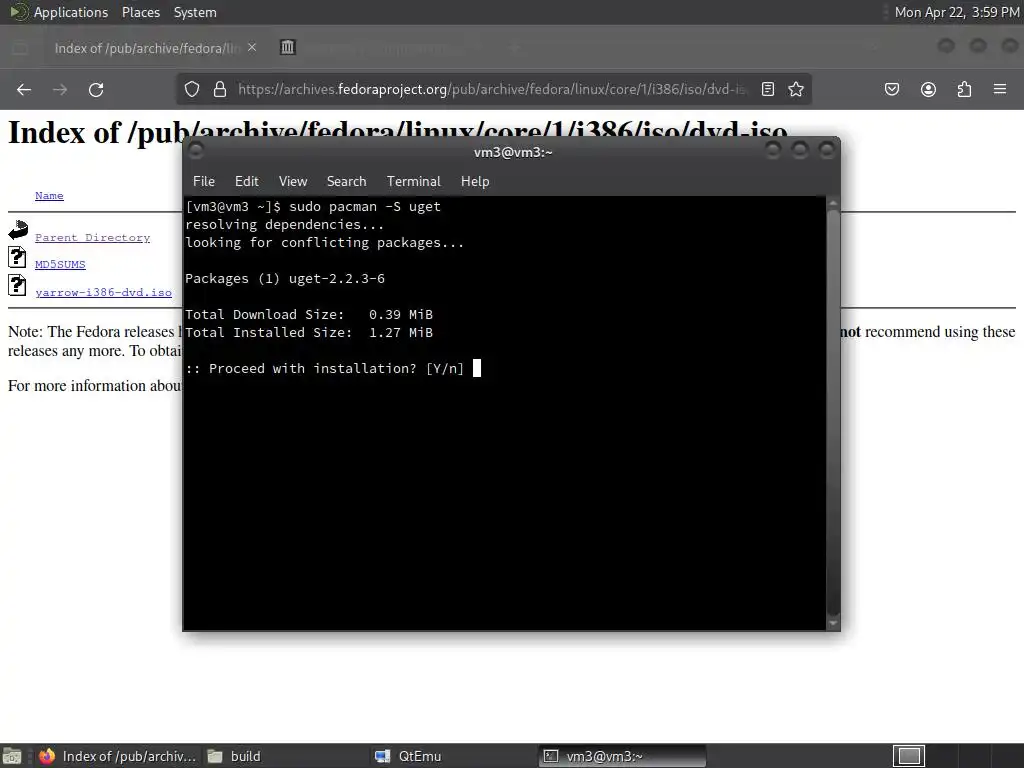
Task: Open the Applications menu
Action: tap(71, 12)
